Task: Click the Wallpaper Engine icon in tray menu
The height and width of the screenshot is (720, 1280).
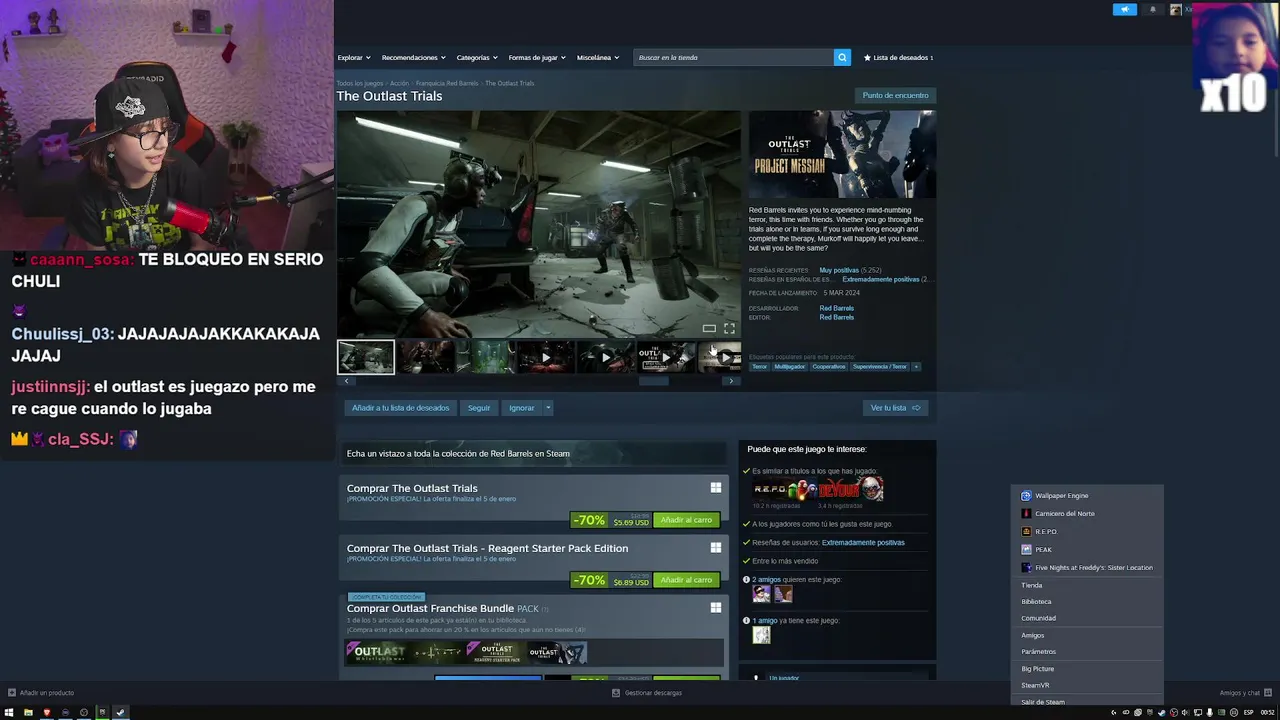Action: click(1026, 496)
